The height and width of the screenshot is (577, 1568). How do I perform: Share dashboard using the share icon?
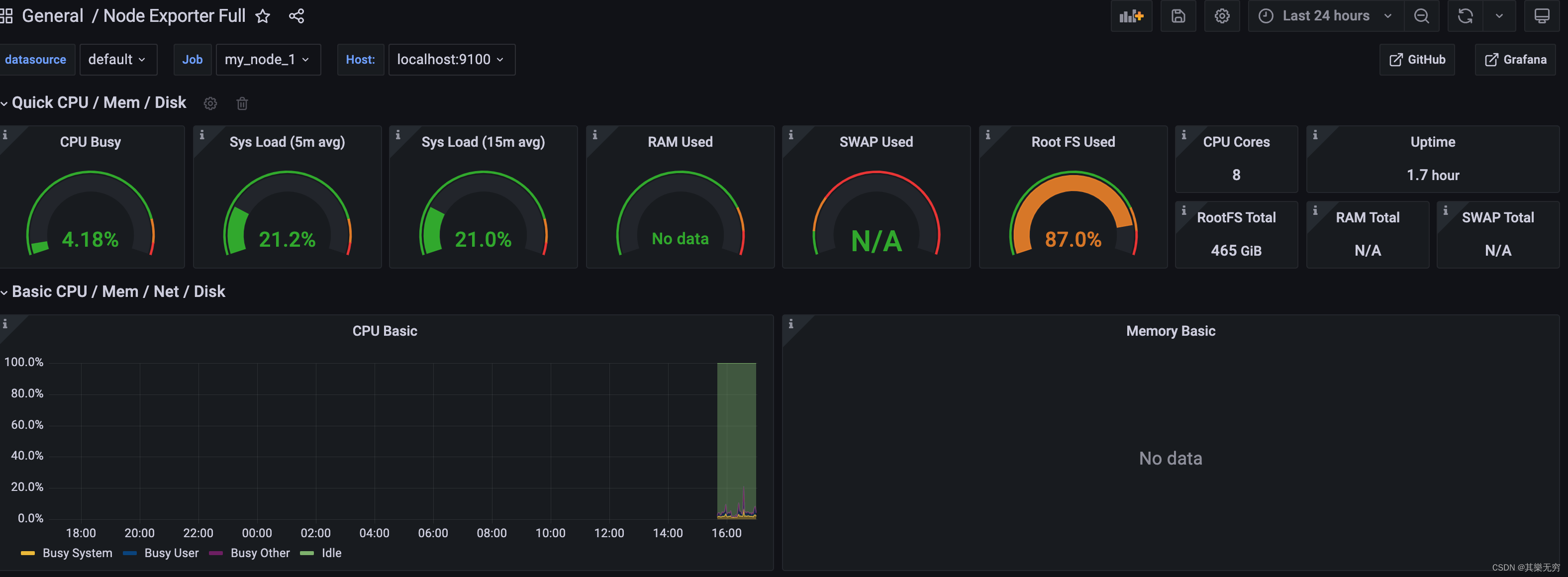296,16
